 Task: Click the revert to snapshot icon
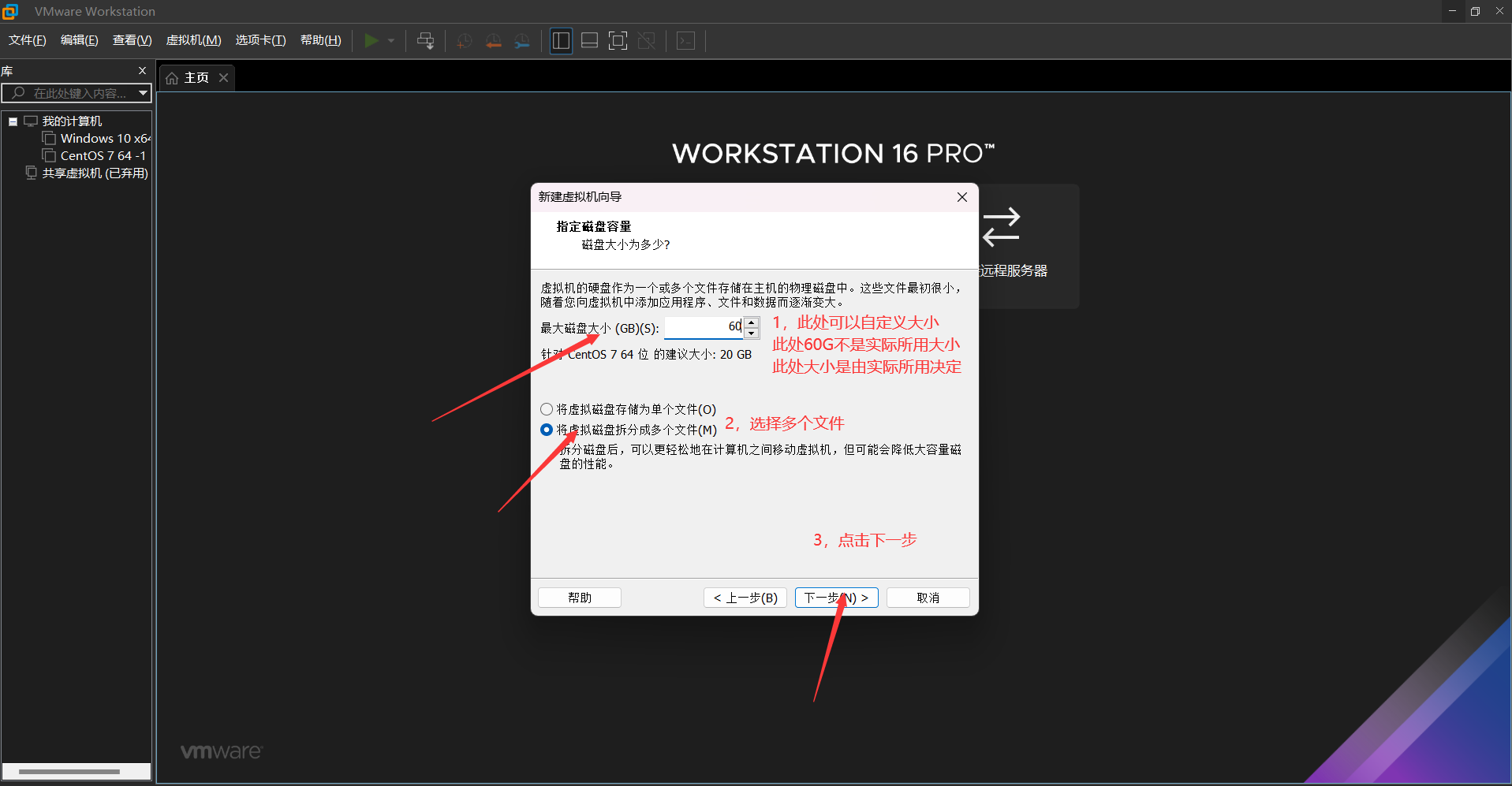(x=494, y=41)
